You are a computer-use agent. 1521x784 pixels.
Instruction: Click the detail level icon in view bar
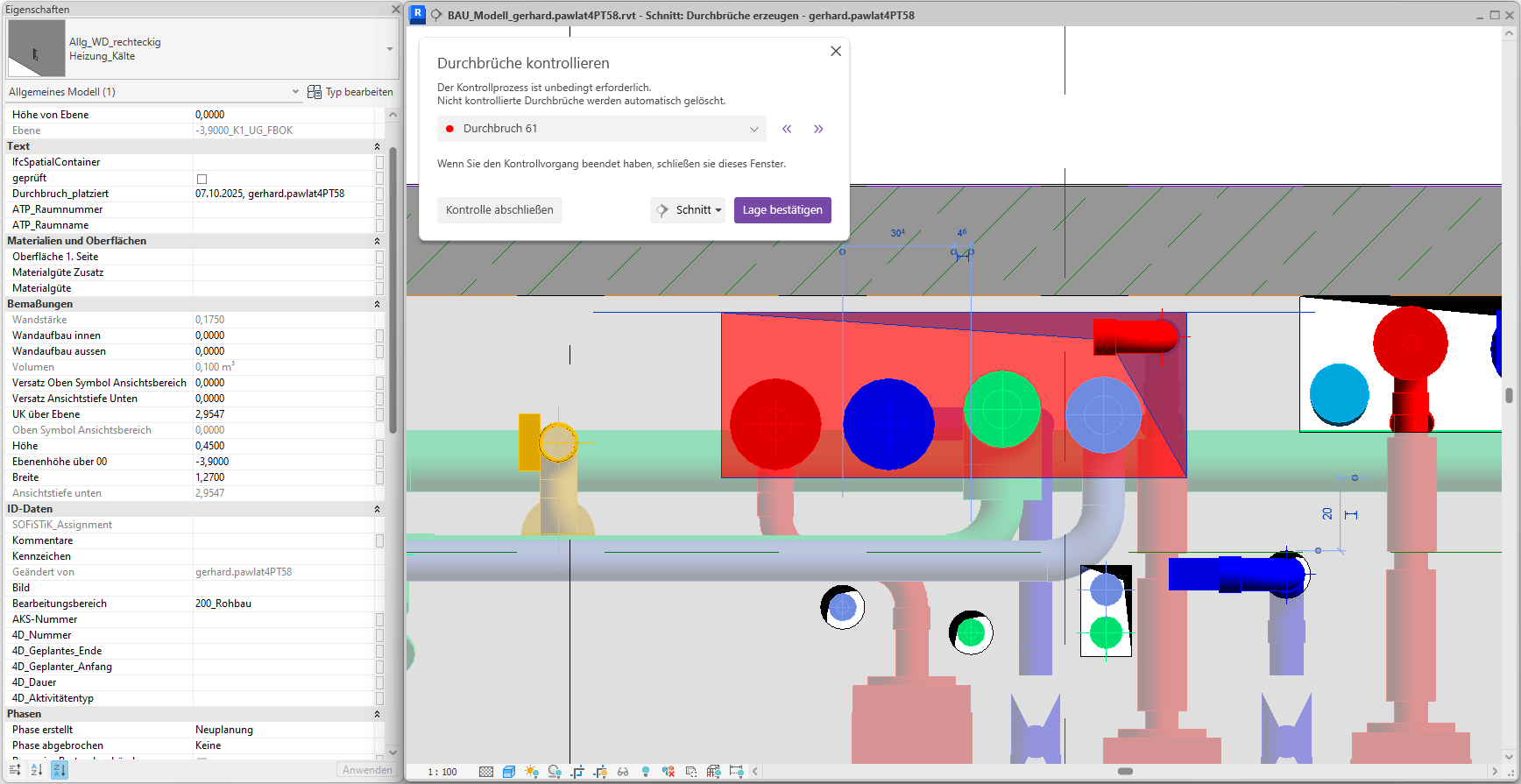(x=486, y=772)
